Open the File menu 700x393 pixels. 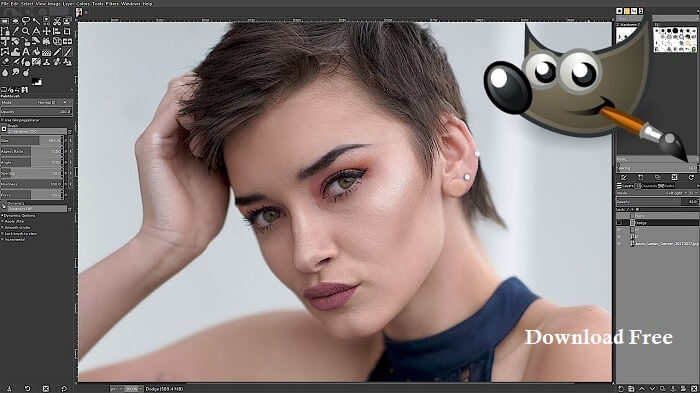[5, 4]
